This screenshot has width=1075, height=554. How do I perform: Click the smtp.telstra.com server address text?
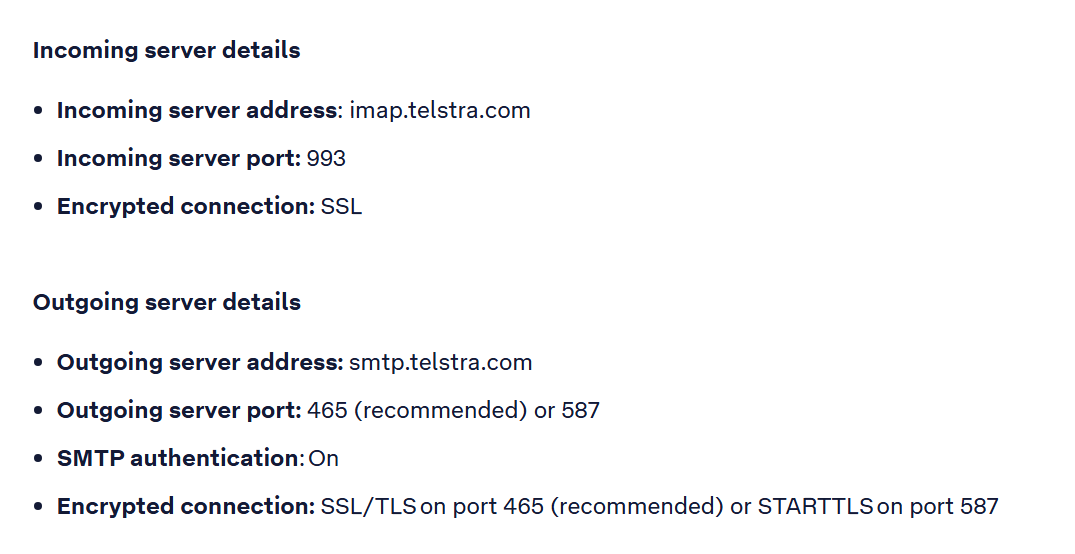[x=440, y=363]
